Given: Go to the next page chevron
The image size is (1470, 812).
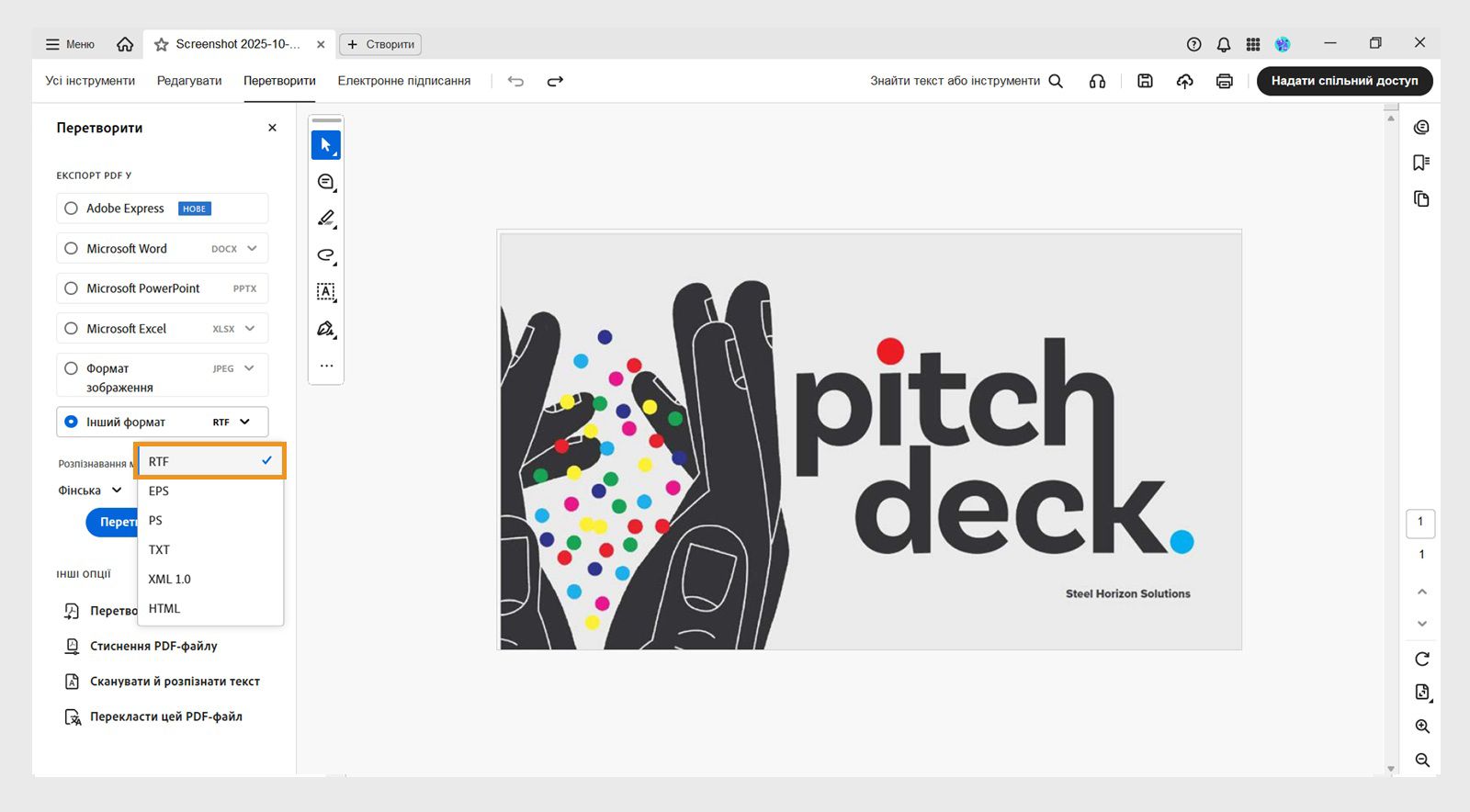Looking at the screenshot, I should (1422, 624).
